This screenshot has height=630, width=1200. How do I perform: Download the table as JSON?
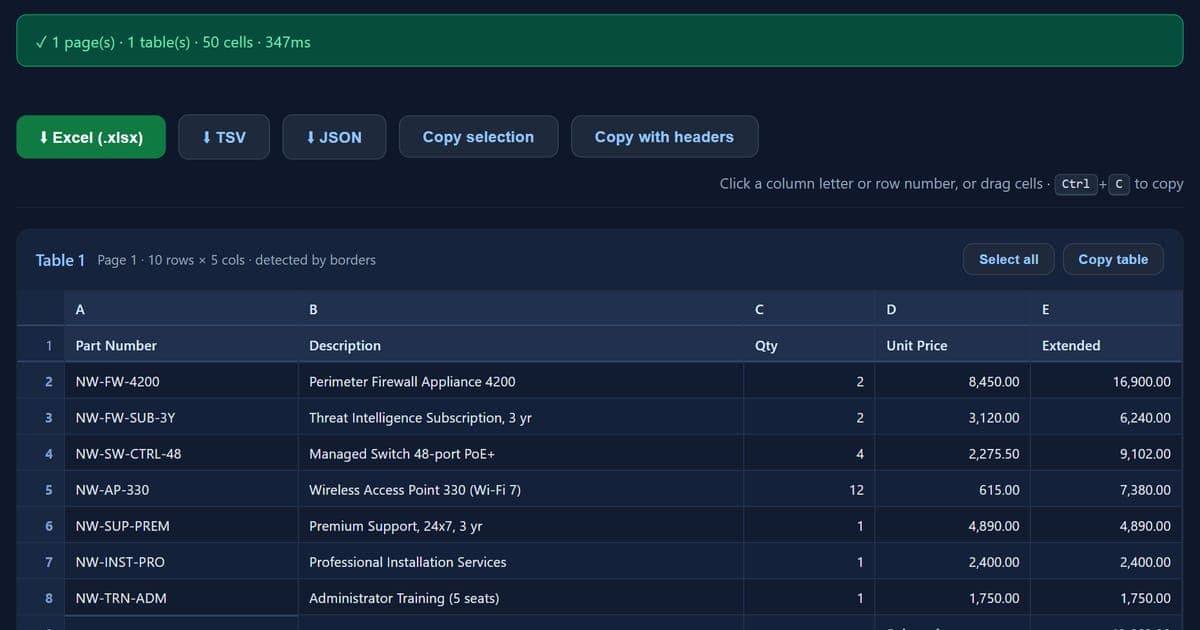(x=334, y=137)
